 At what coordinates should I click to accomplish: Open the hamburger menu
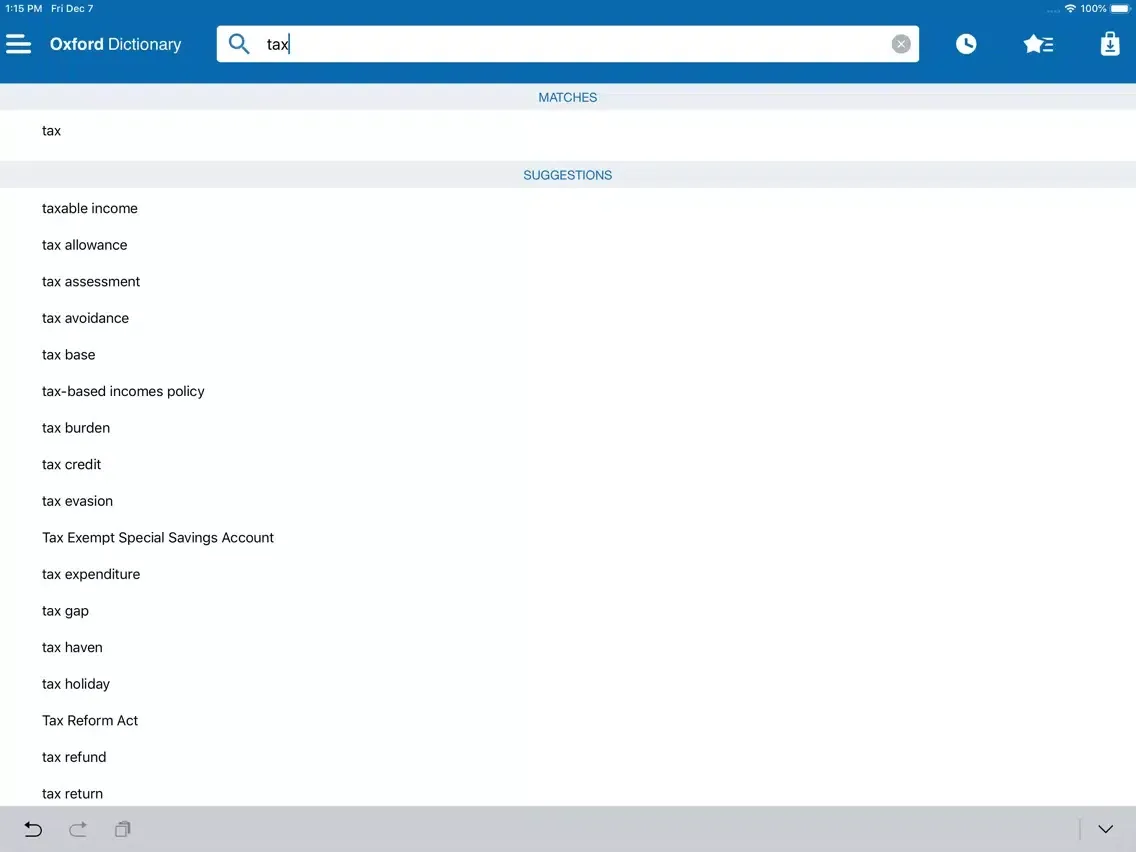point(19,44)
